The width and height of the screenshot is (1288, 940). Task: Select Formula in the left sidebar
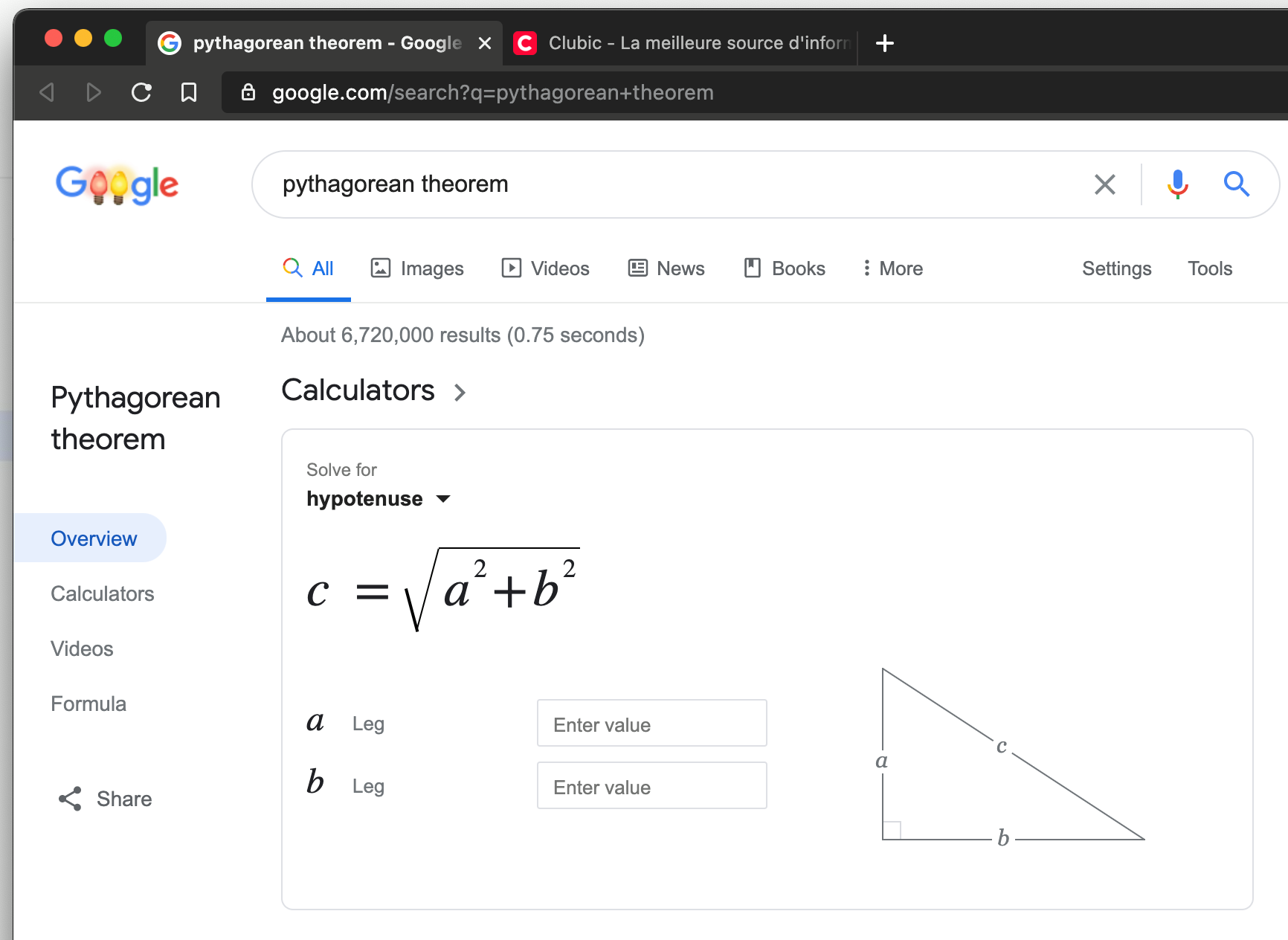[x=88, y=704]
